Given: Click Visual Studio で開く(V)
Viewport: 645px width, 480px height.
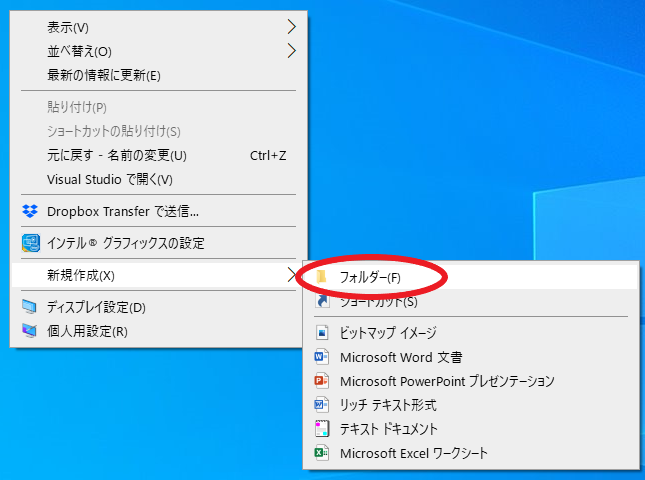Looking at the screenshot, I should 110,179.
